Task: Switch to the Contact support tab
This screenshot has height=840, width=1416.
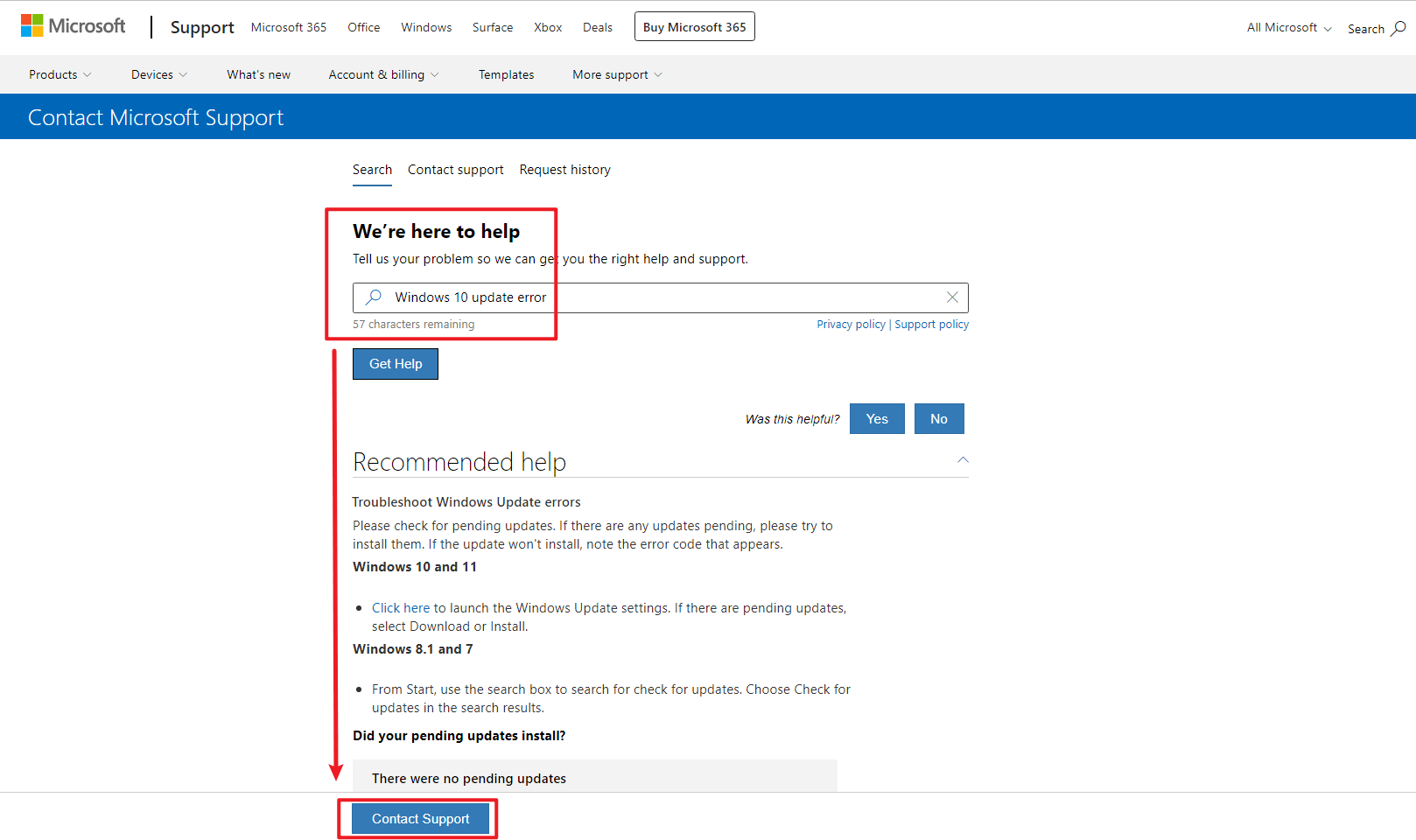Action: [x=455, y=170]
